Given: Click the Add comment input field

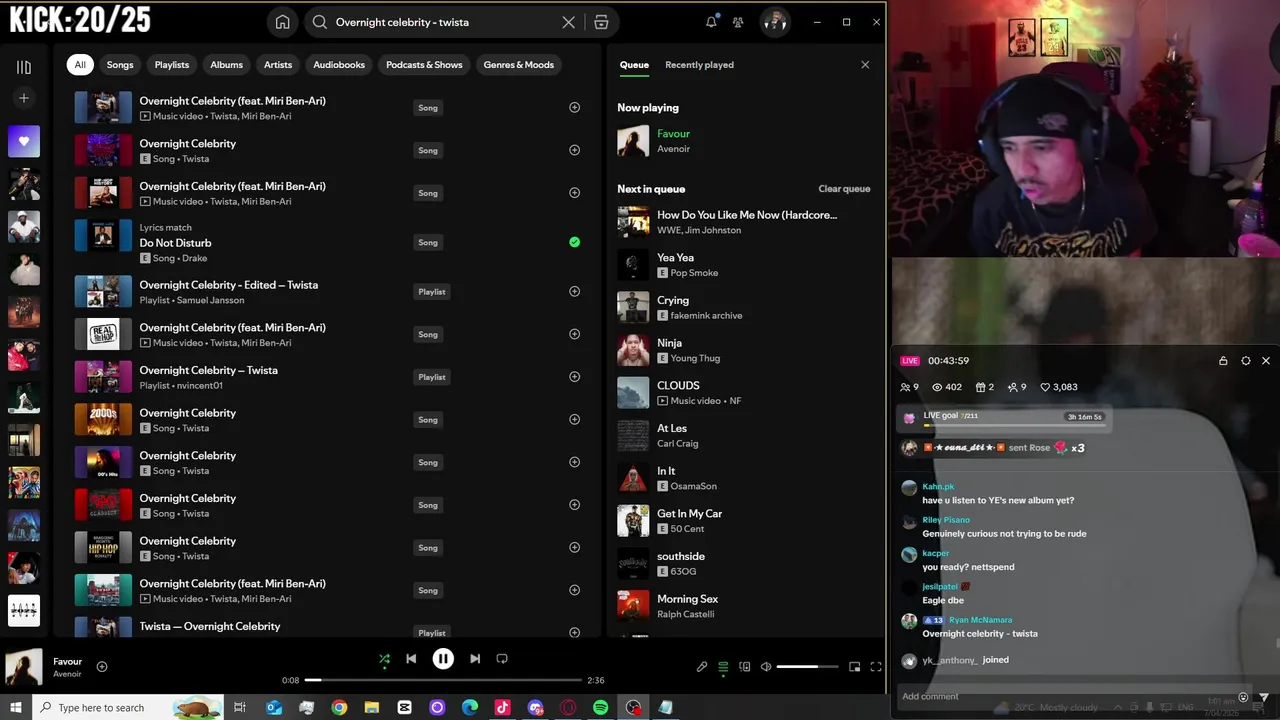Looking at the screenshot, I should tap(1065, 697).
